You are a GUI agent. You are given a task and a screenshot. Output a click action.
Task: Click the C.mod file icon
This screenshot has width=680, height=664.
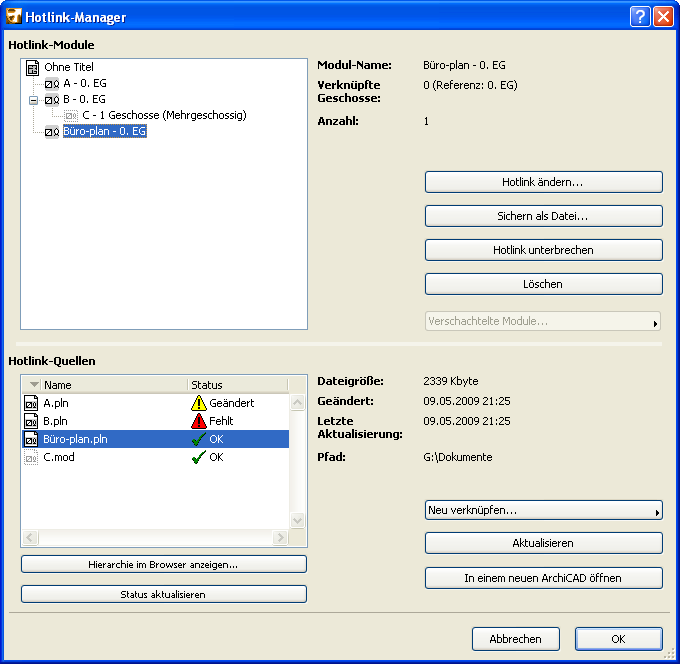(31, 457)
